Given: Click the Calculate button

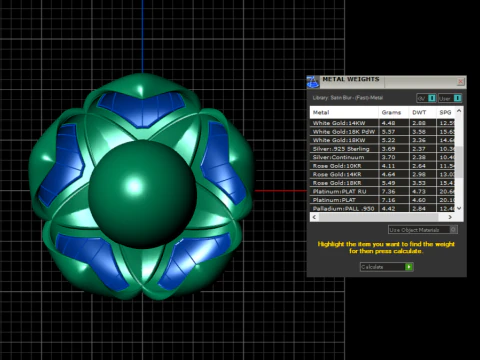Looking at the screenshot, I should coord(387,267).
